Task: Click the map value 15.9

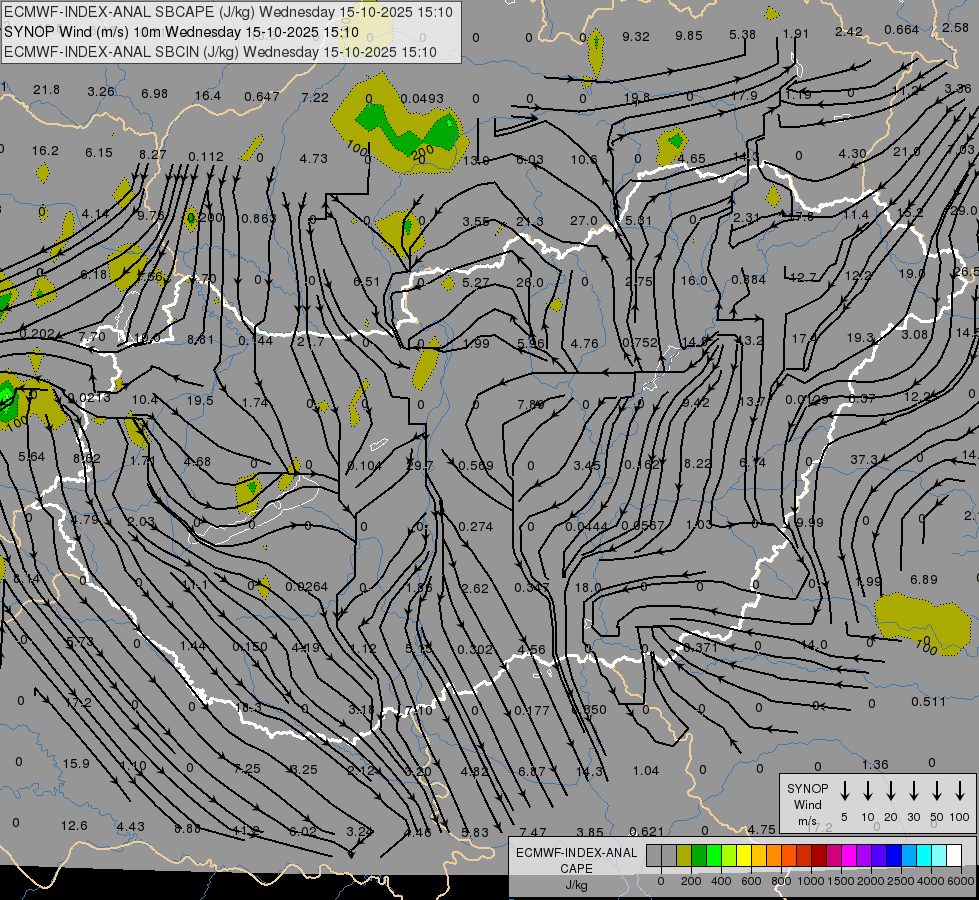Action: click(x=76, y=764)
